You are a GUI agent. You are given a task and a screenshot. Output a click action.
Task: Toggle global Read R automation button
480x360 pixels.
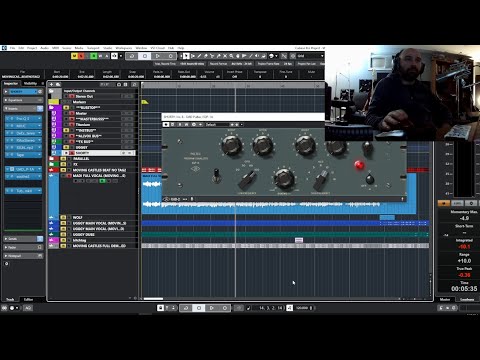(94, 56)
